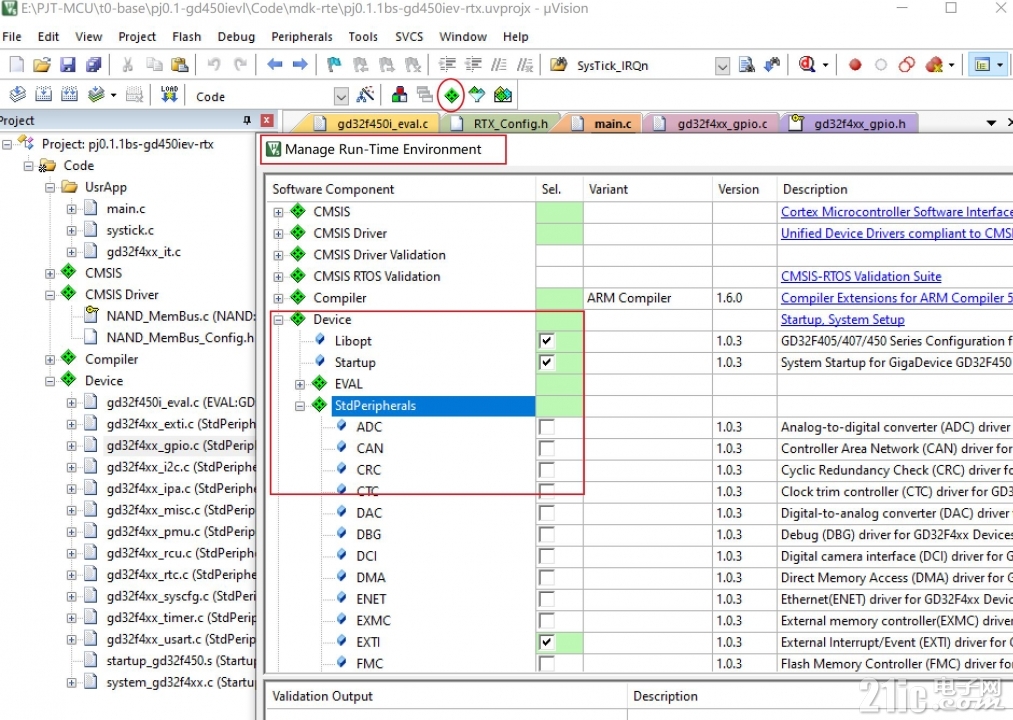
Task: Open the target selection dropdown showing Code
Action: (x=341, y=96)
